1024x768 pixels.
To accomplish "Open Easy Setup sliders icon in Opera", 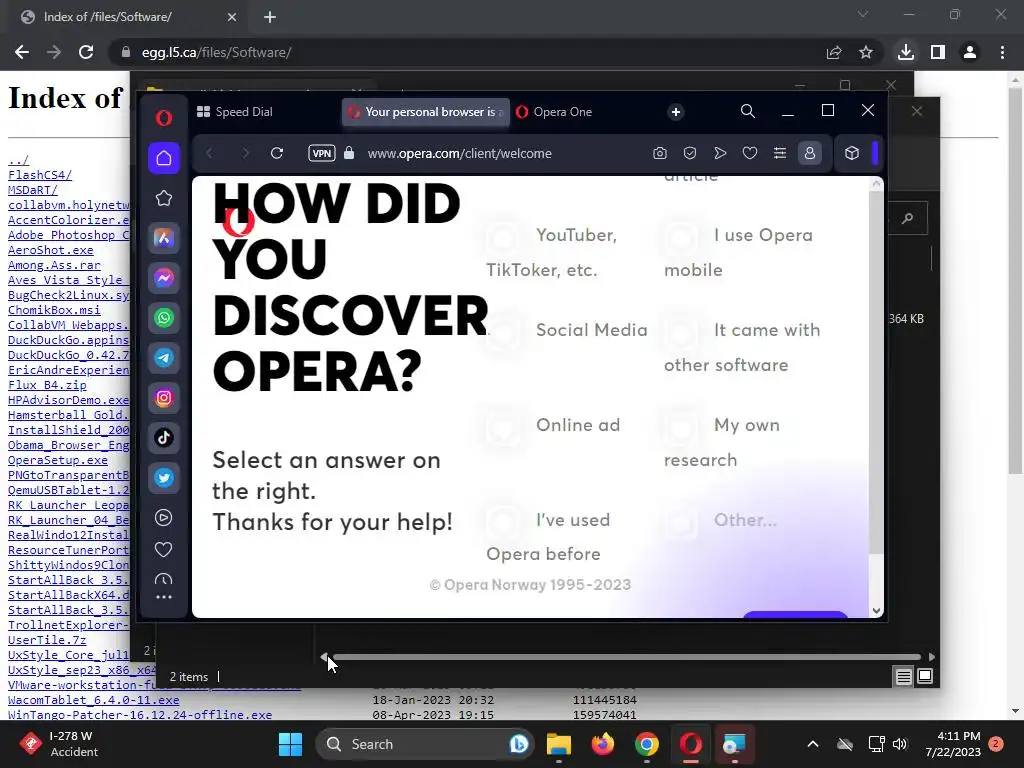I will (780, 153).
